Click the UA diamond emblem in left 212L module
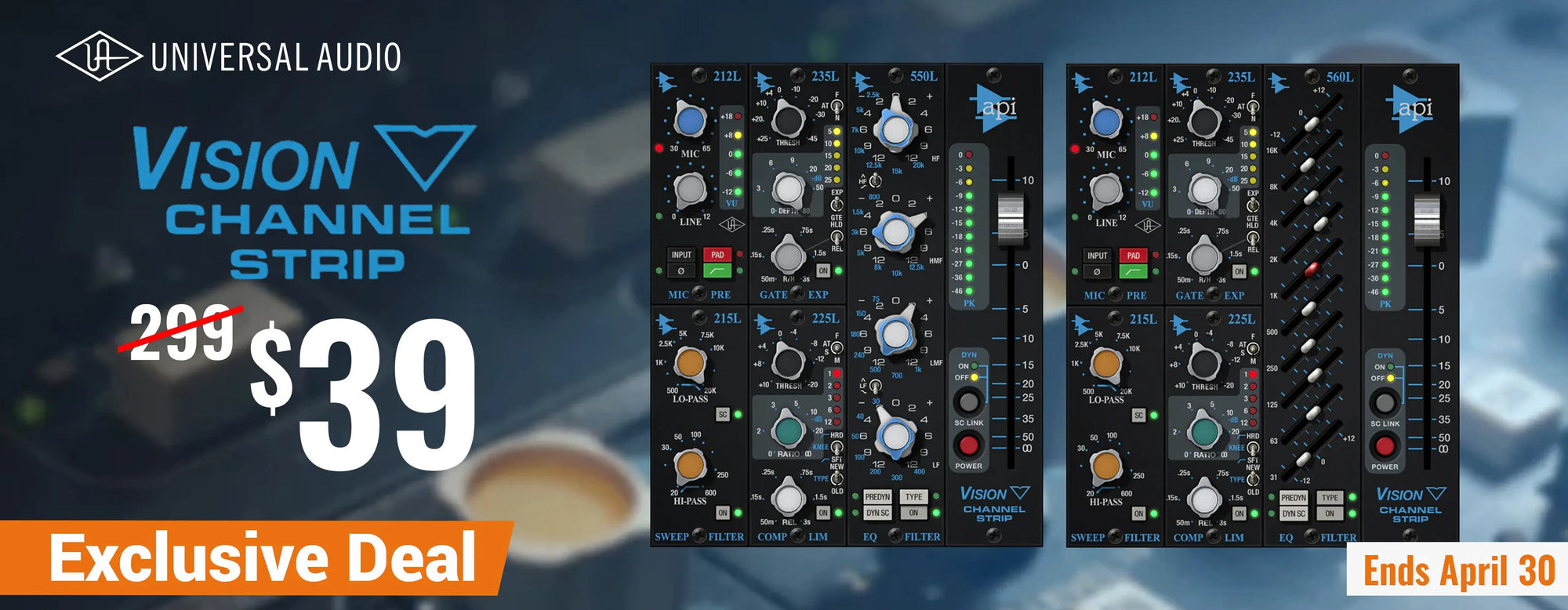Image resolution: width=1568 pixels, height=610 pixels. click(x=731, y=225)
